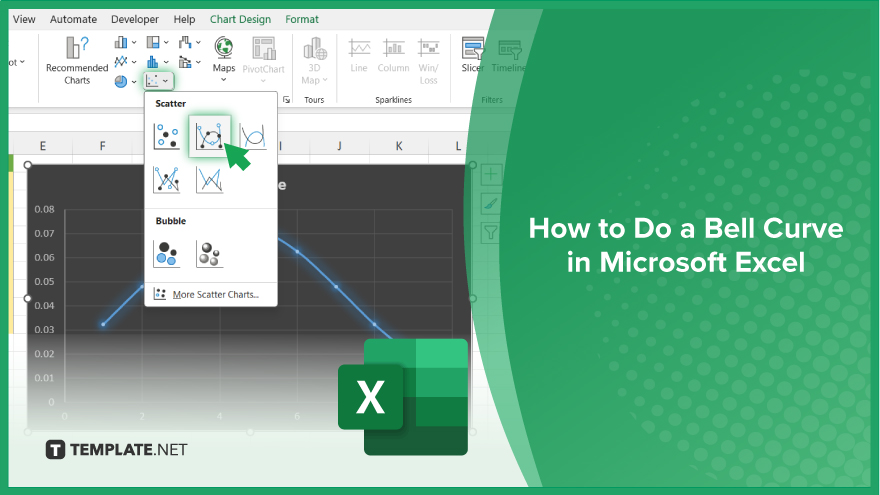Screen dimensions: 880x495
Task: Open the Charts group dialog launcher
Action: (x=286, y=100)
